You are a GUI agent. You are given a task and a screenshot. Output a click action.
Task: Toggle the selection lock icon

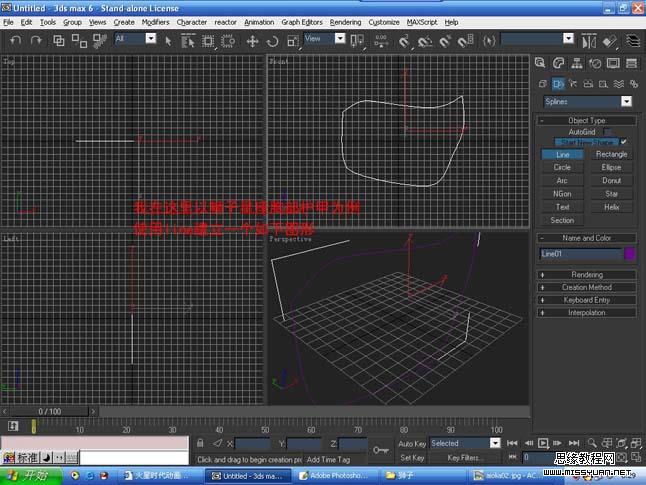point(200,443)
